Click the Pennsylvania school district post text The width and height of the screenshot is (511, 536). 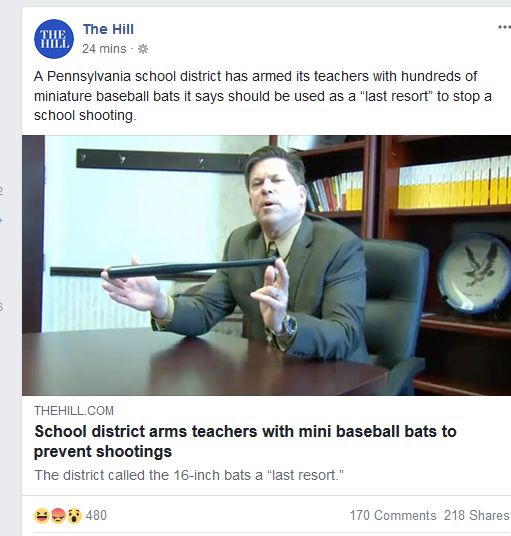click(x=263, y=96)
